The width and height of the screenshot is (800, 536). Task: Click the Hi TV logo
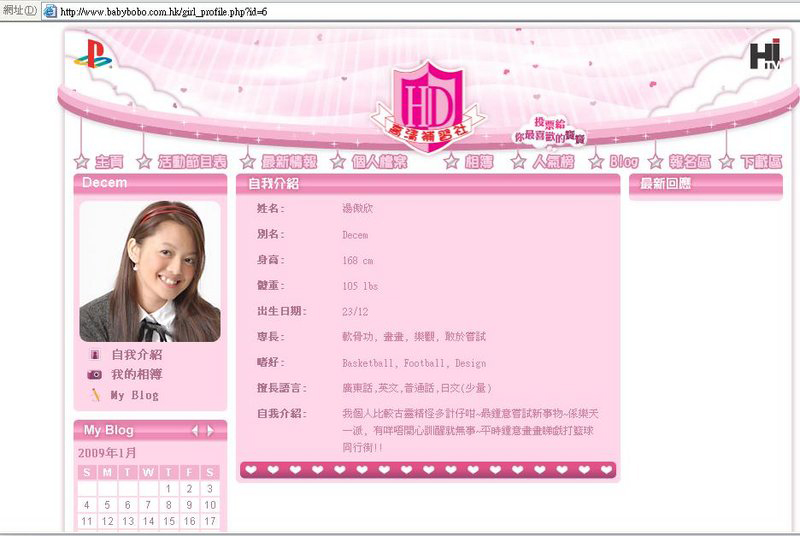click(765, 56)
